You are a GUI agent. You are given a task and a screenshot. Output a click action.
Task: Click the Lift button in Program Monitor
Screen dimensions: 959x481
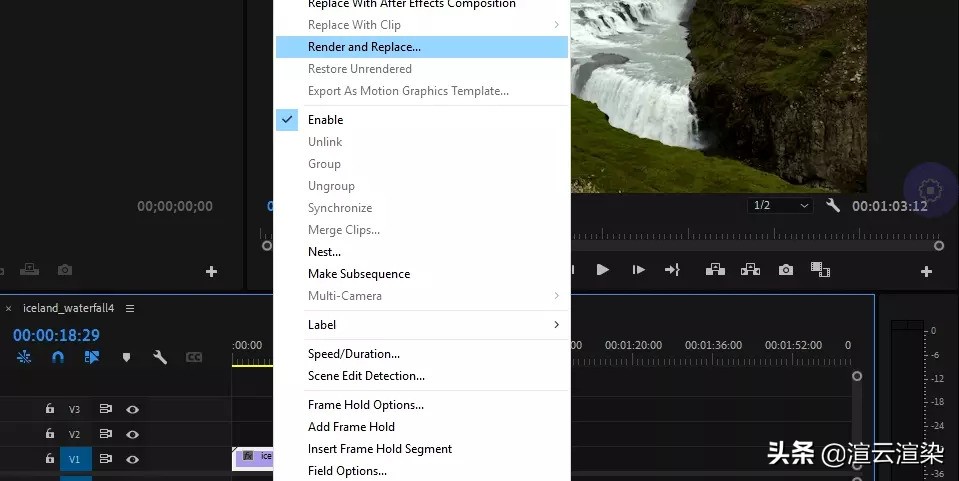[x=715, y=269]
